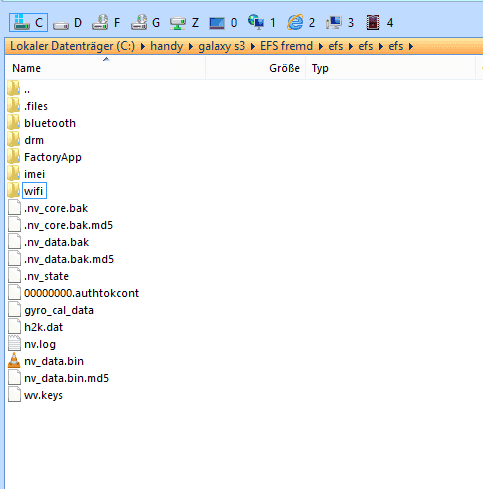Go up via the .. folder
This screenshot has width=483, height=489.
coord(27,89)
